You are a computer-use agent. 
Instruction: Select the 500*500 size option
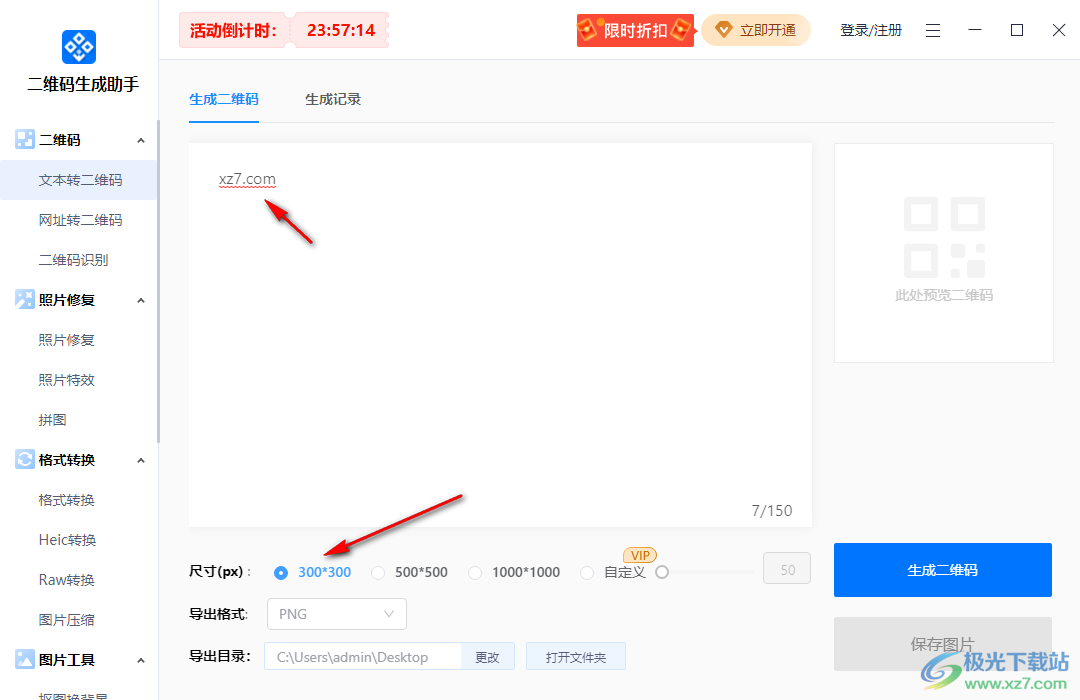(378, 571)
